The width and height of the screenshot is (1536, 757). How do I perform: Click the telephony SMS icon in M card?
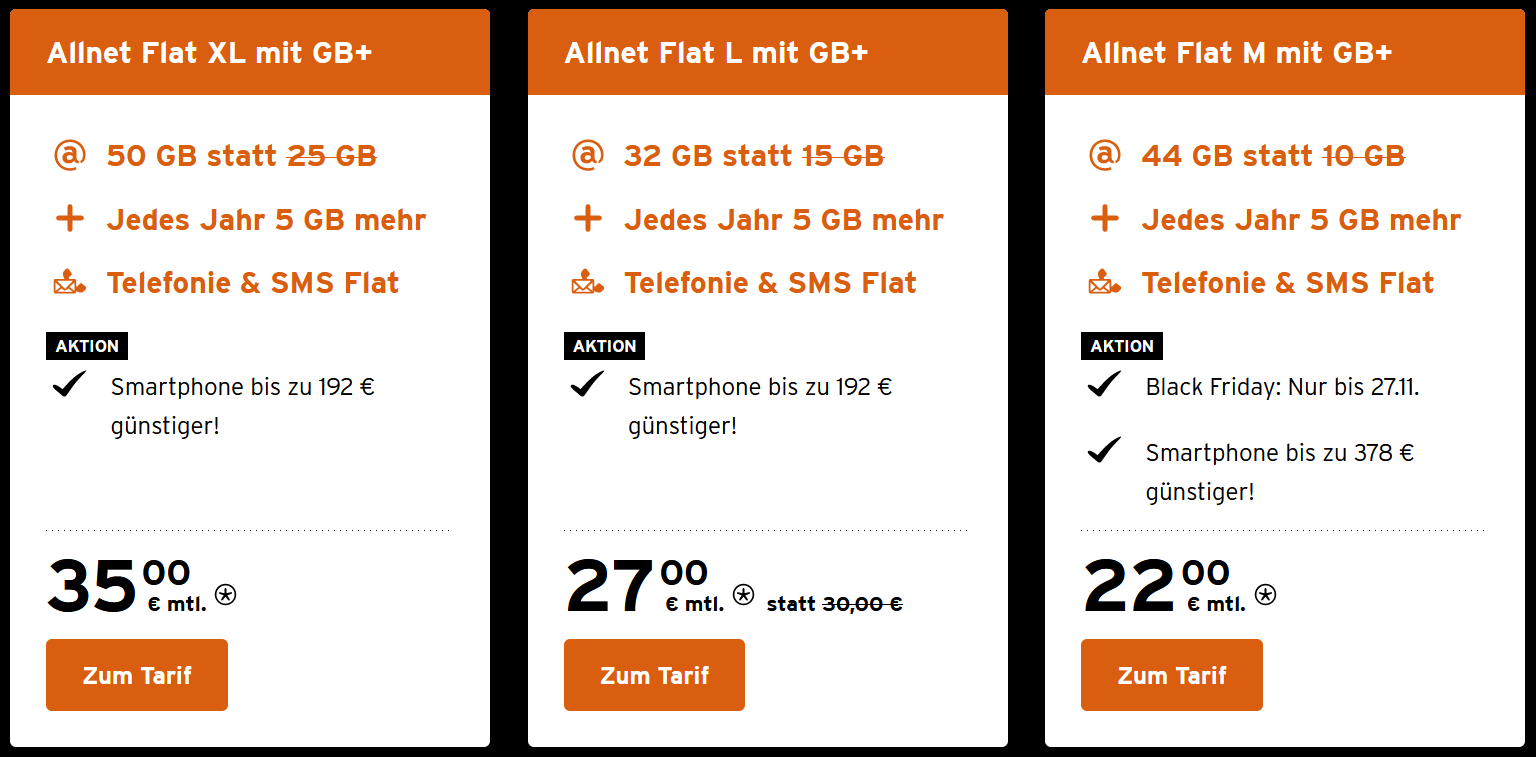click(1104, 284)
